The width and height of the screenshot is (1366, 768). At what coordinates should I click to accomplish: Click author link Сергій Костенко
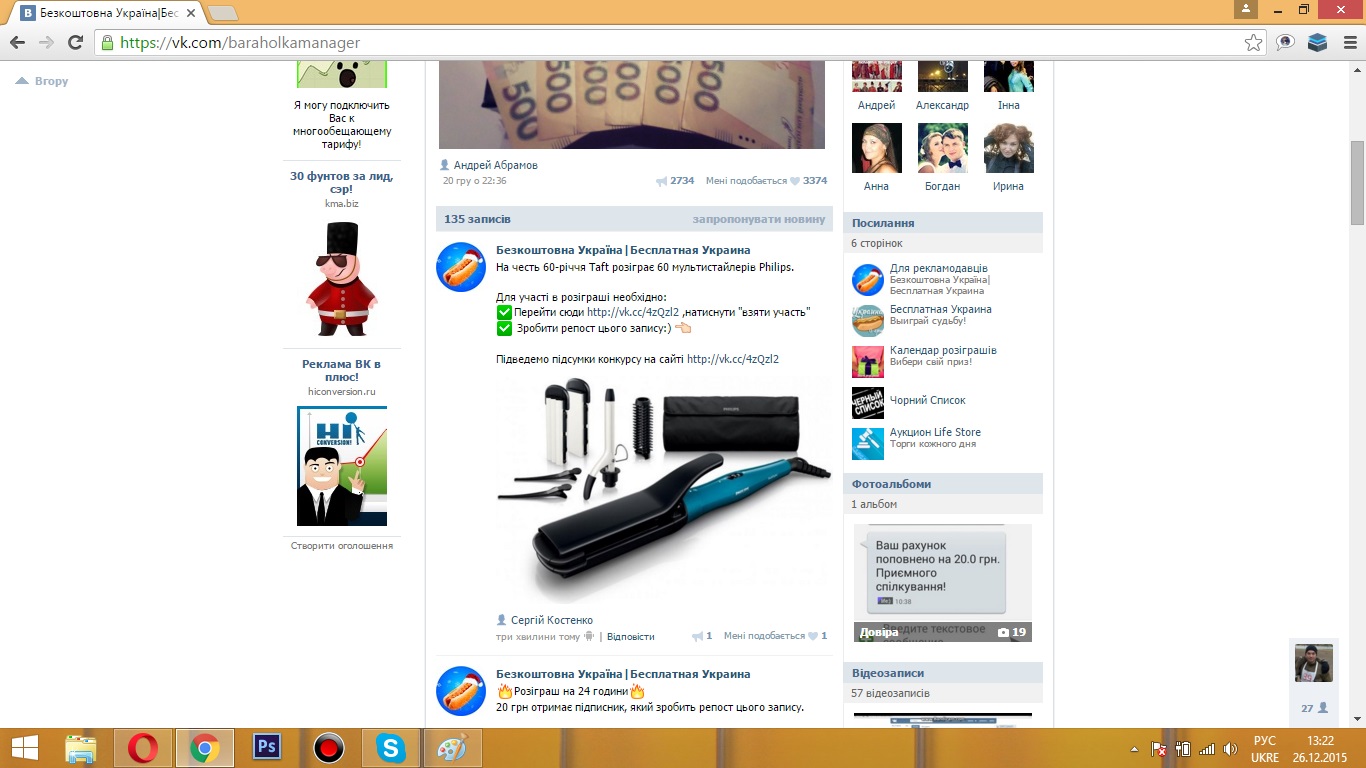coord(551,620)
